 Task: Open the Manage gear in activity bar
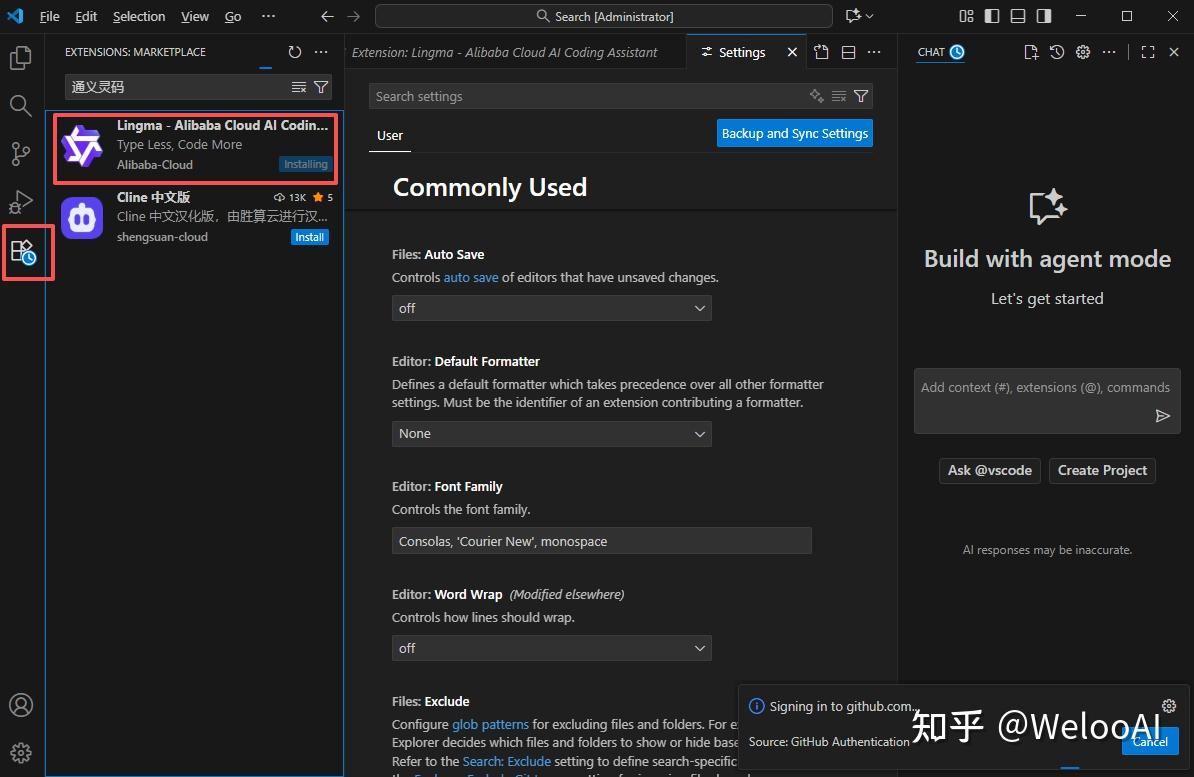pyautogui.click(x=21, y=753)
